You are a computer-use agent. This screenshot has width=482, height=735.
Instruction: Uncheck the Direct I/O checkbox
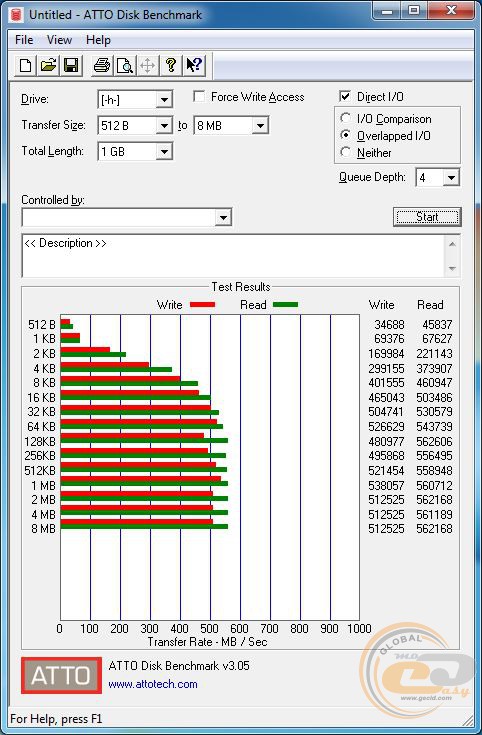point(345,97)
